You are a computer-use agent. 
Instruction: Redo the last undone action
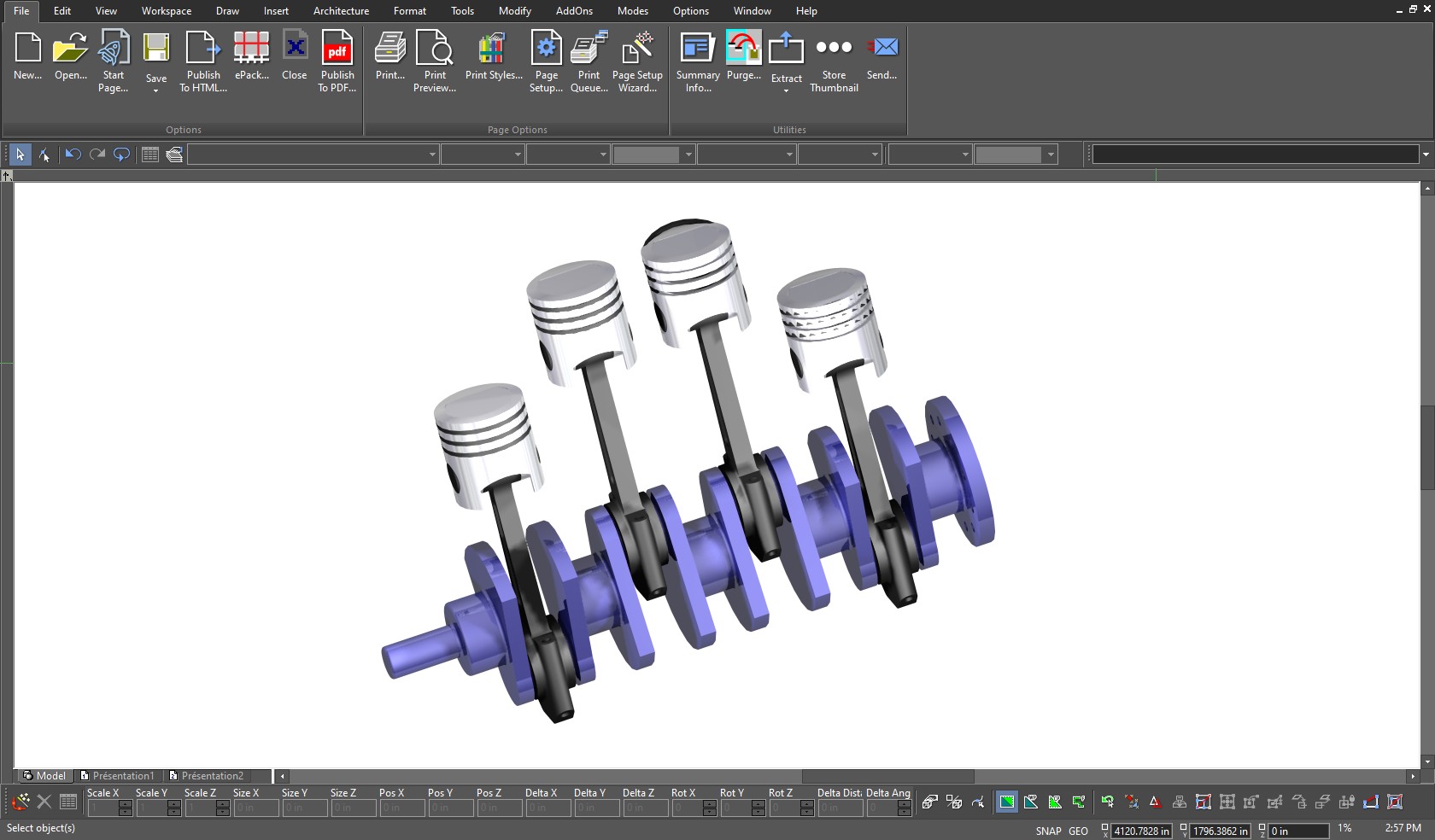[97, 155]
